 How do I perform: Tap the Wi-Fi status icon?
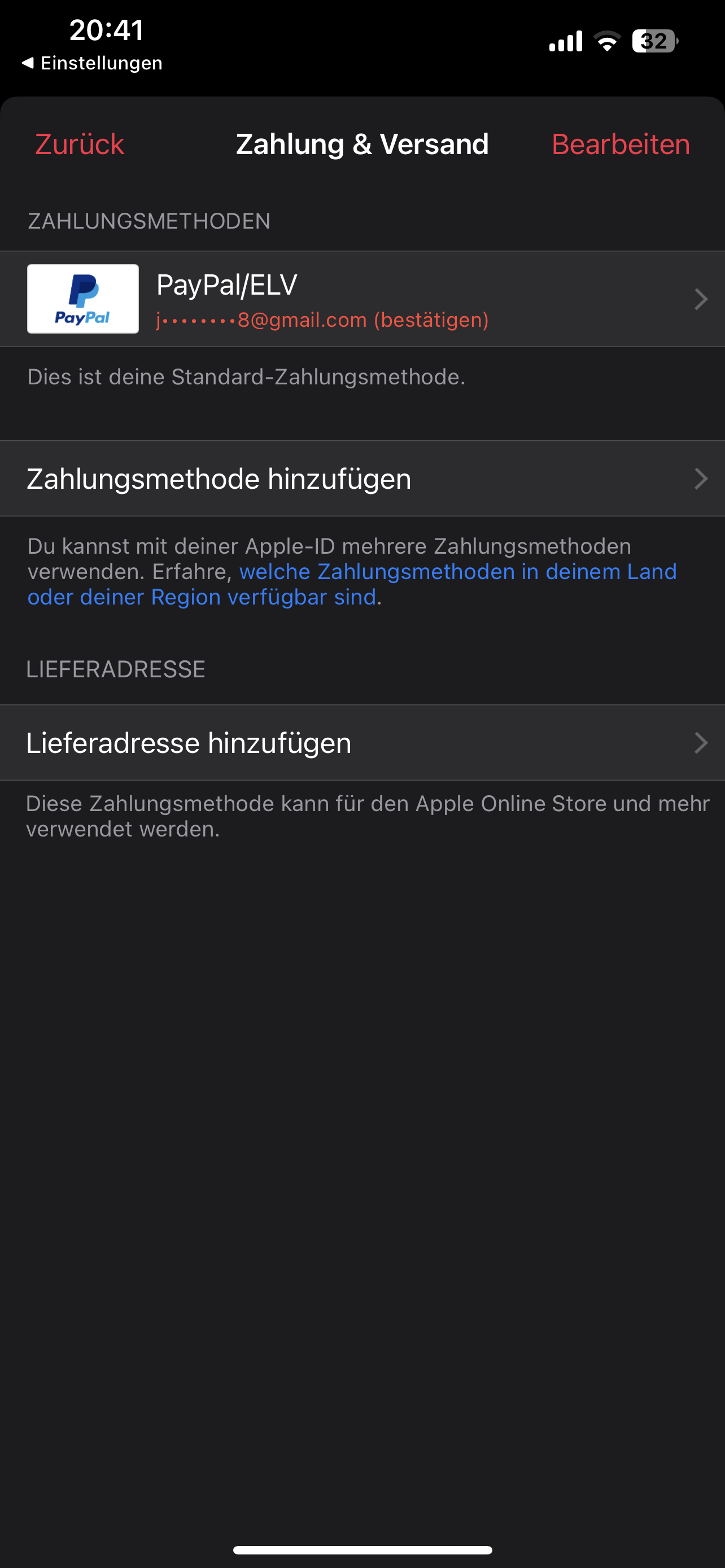click(x=607, y=41)
